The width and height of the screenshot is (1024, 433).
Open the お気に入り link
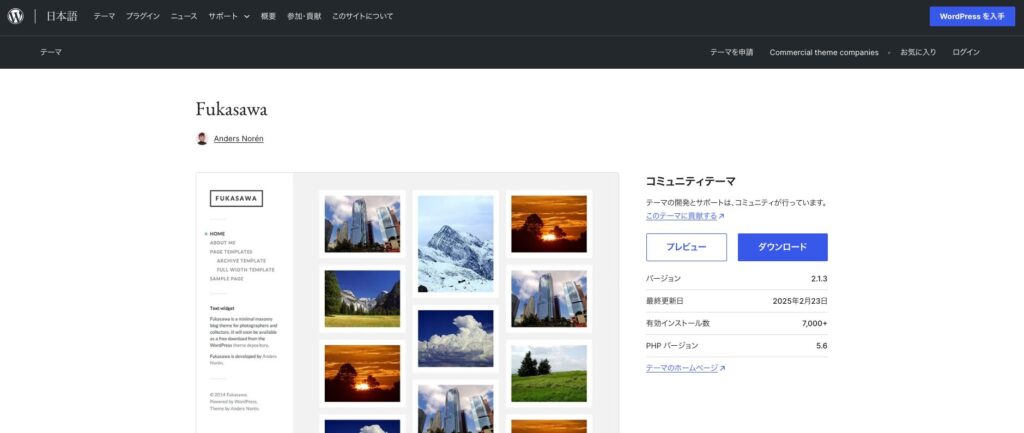coord(918,52)
